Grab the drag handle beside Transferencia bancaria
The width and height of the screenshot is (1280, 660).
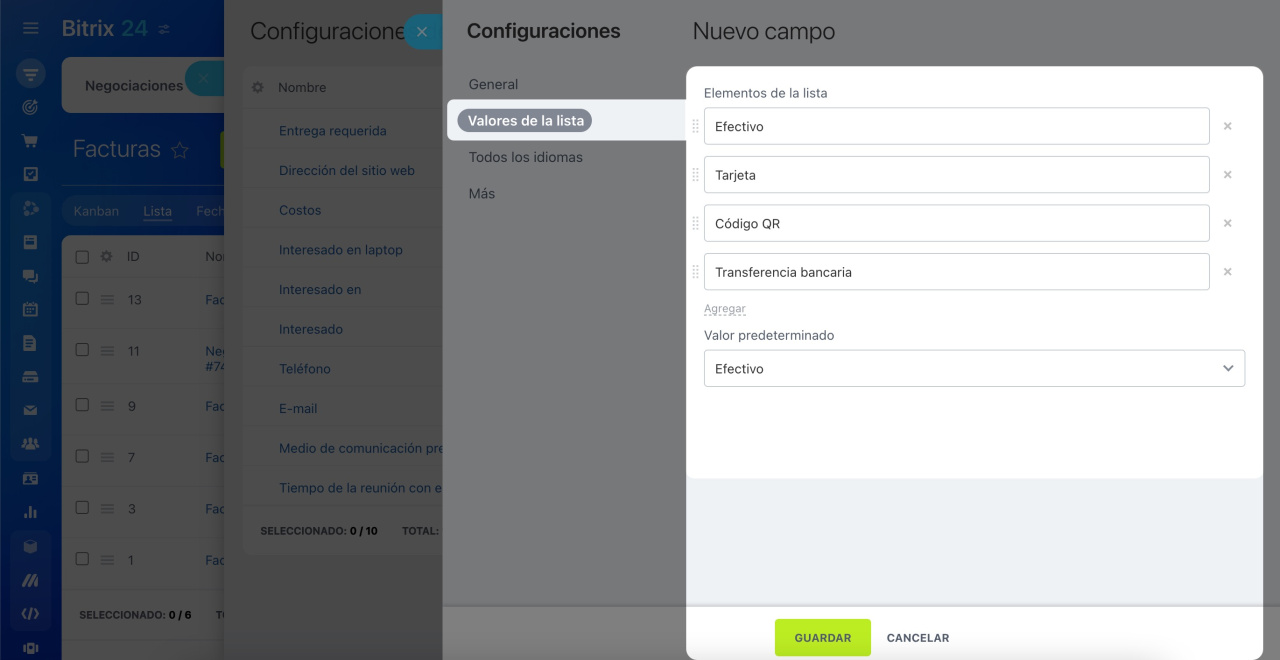(x=696, y=272)
